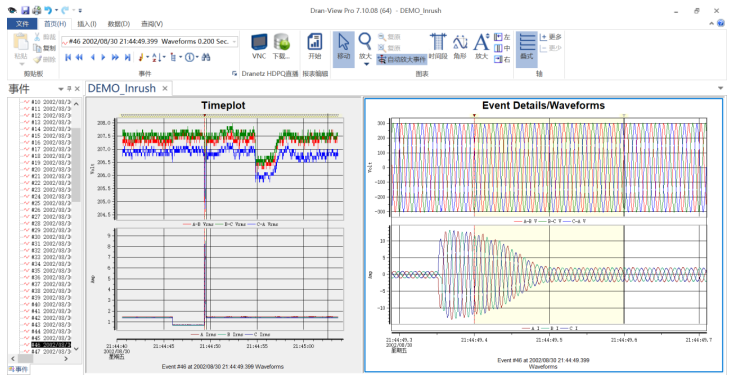
Task: Click the 更多 more axes button
Action: (x=550, y=37)
